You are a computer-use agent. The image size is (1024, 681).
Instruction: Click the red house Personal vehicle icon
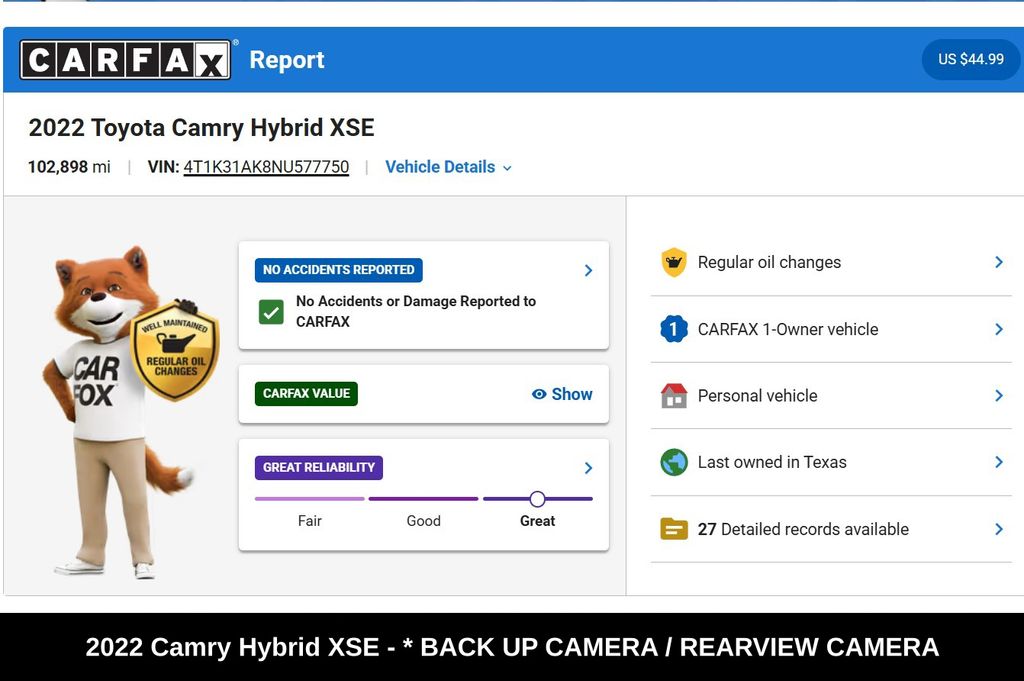pyautogui.click(x=674, y=396)
